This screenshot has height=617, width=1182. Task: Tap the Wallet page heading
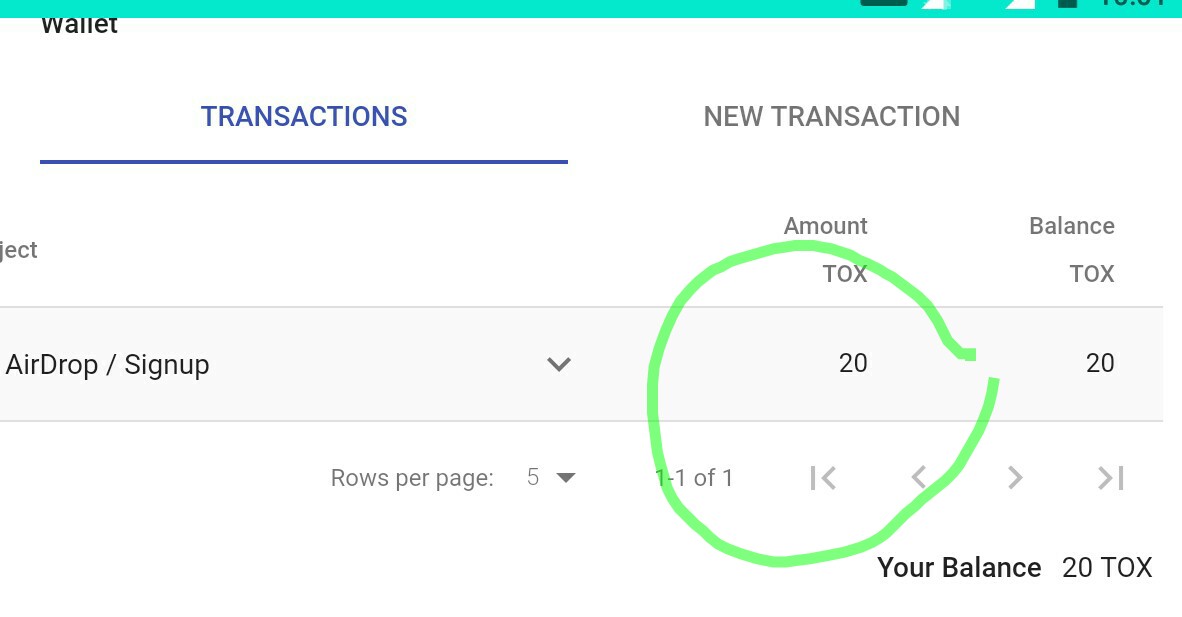click(x=79, y=26)
